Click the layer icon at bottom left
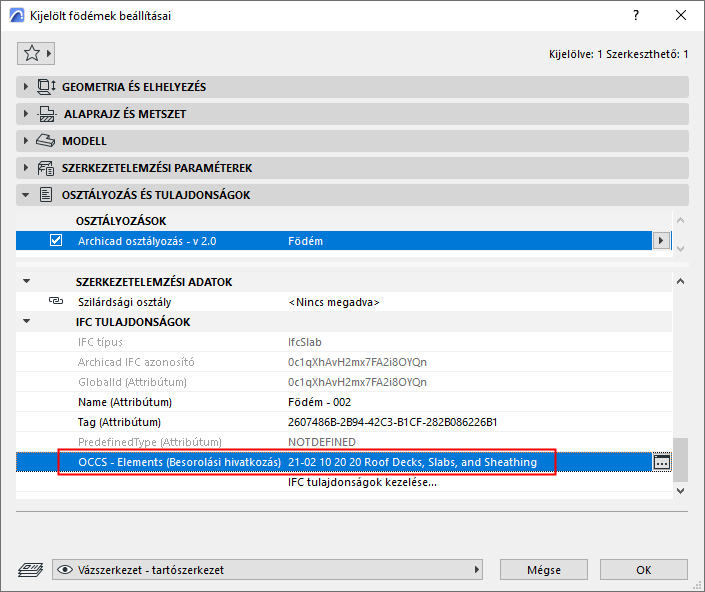705x592 pixels. pyautogui.click(x=31, y=570)
